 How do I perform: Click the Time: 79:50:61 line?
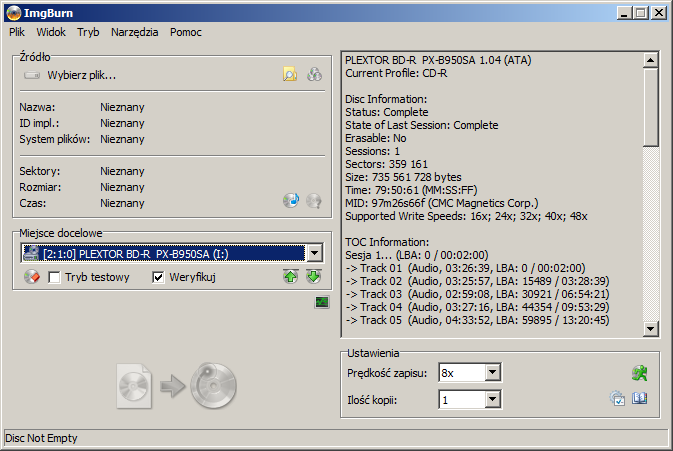pos(411,190)
